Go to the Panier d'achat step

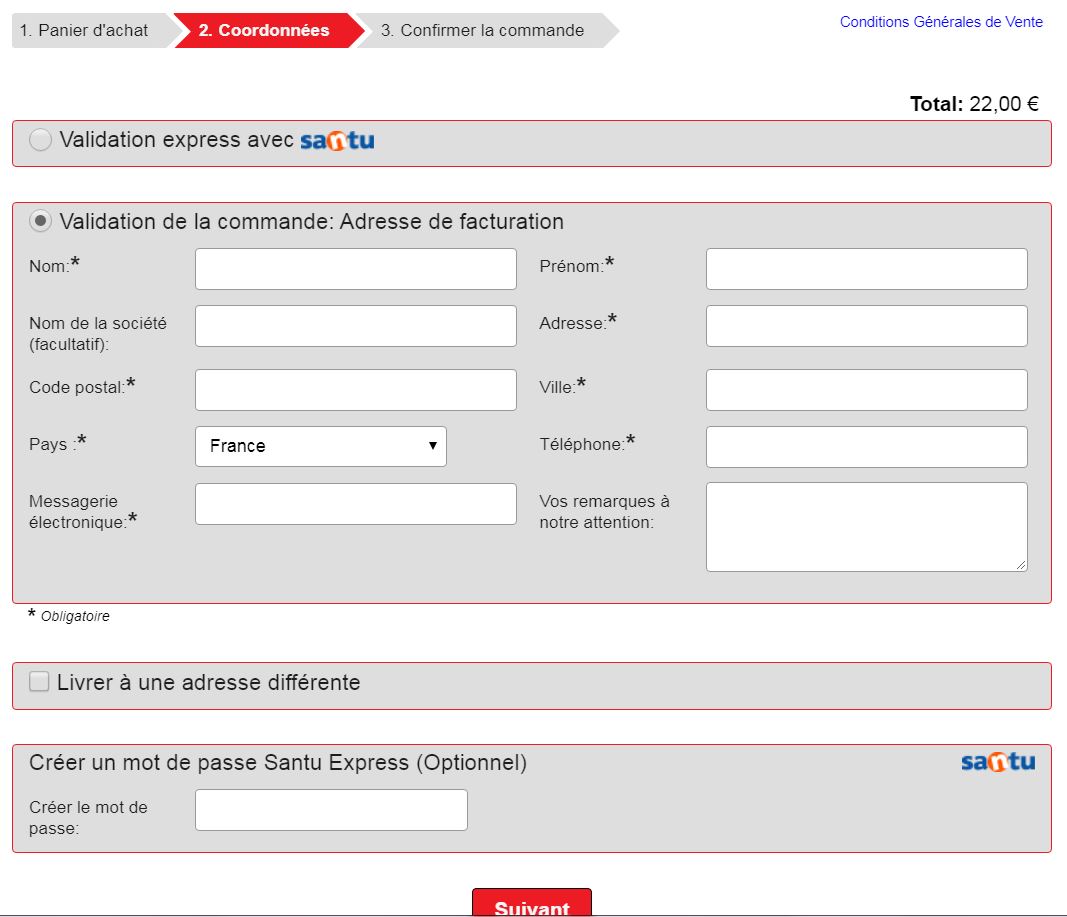[x=84, y=30]
